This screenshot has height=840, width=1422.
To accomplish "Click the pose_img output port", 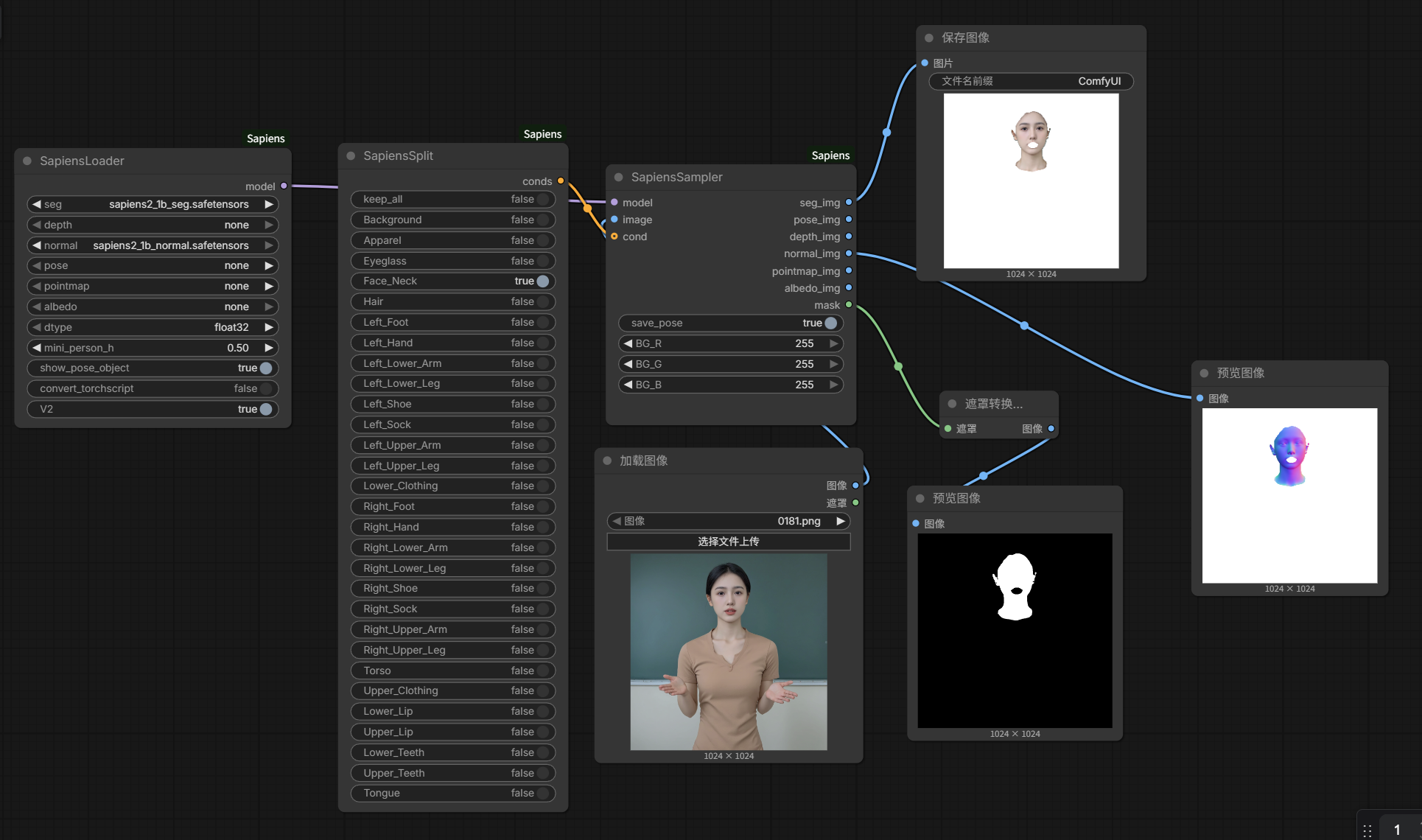I will [849, 219].
